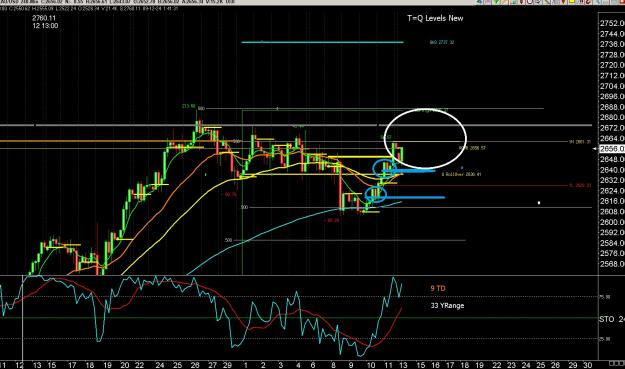Click date label 1 on time axis

pos(246,365)
